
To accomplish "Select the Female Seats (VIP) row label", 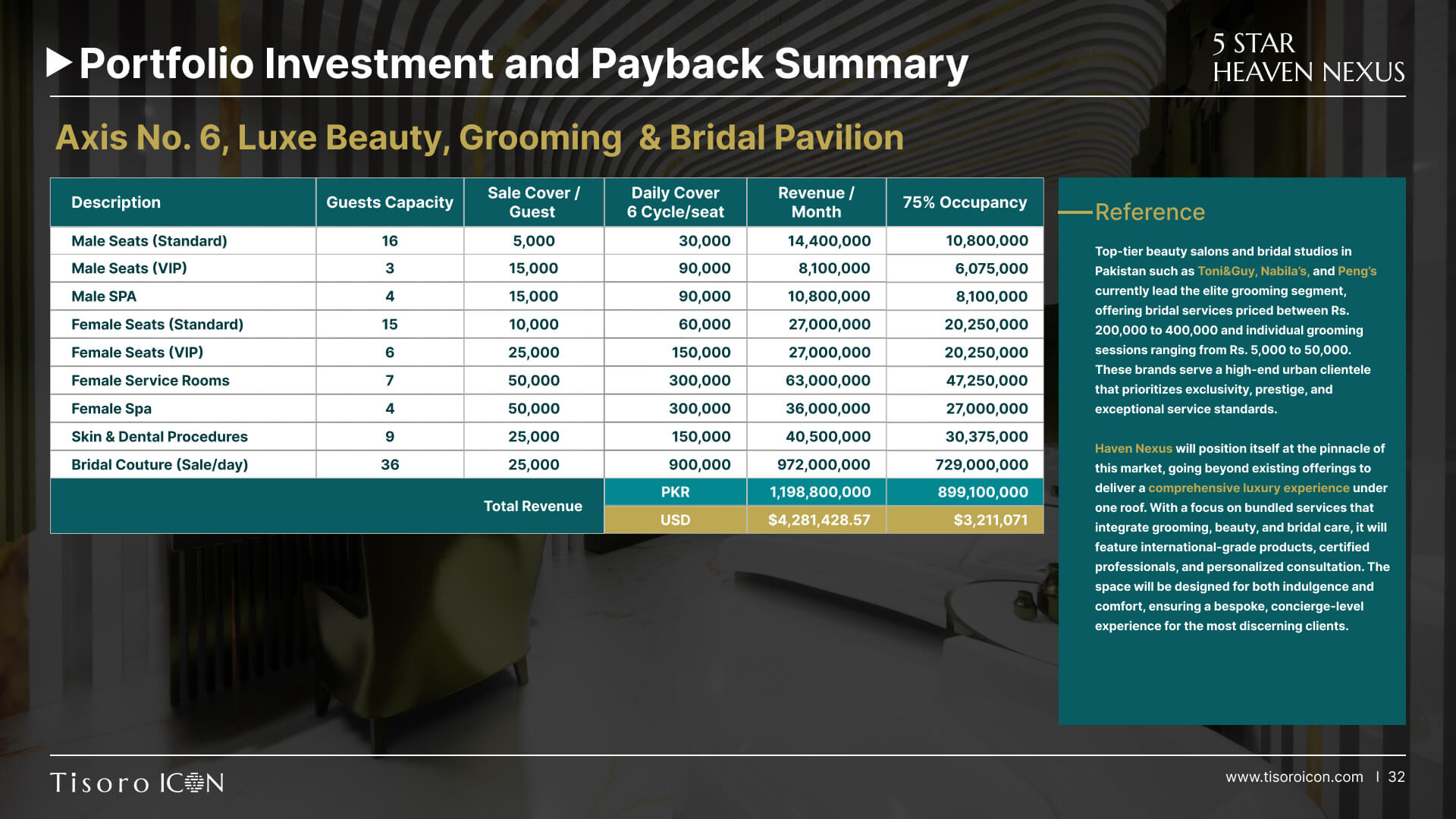I will pos(137,353).
